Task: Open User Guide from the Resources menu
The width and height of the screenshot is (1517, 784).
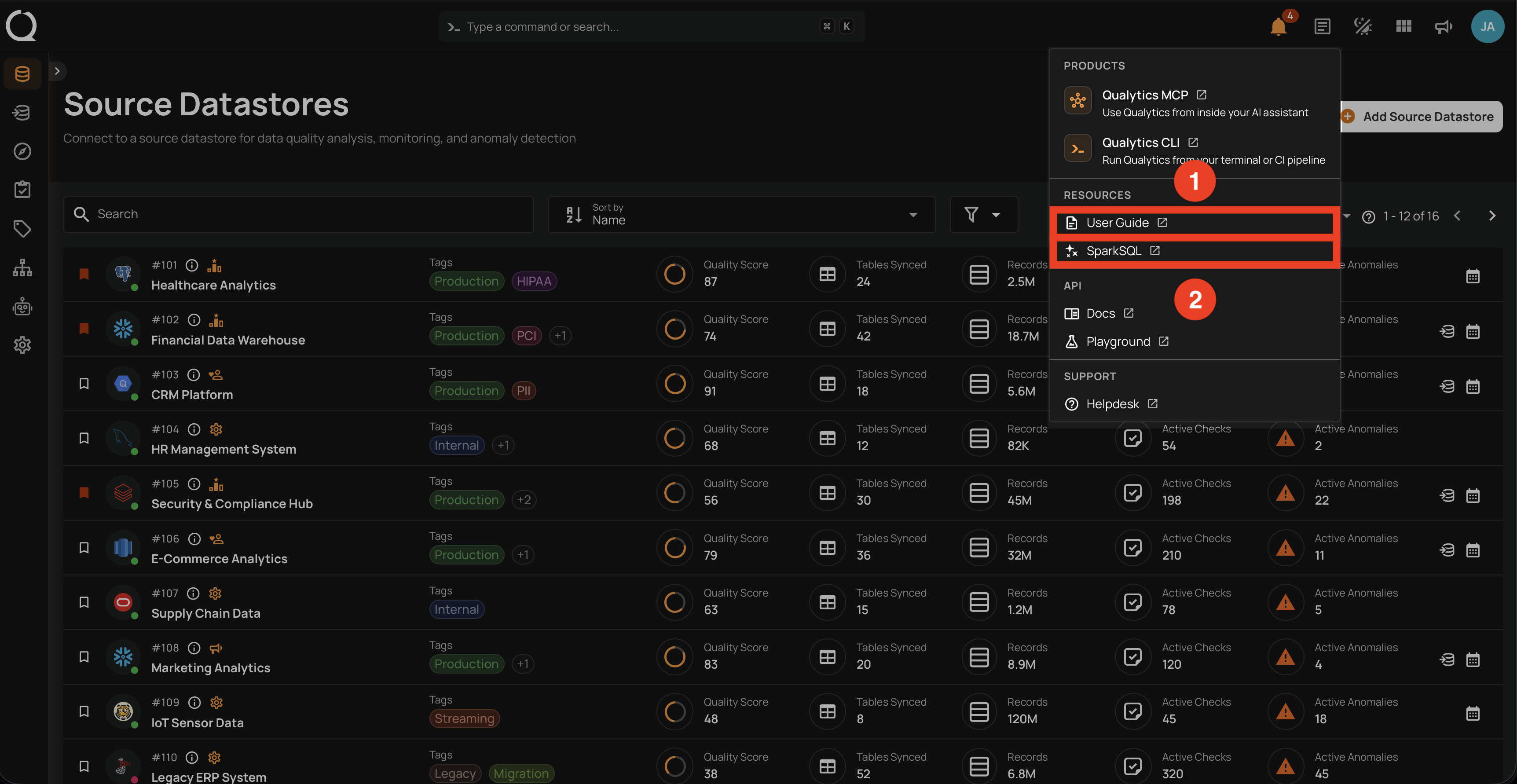Action: pos(1194,223)
